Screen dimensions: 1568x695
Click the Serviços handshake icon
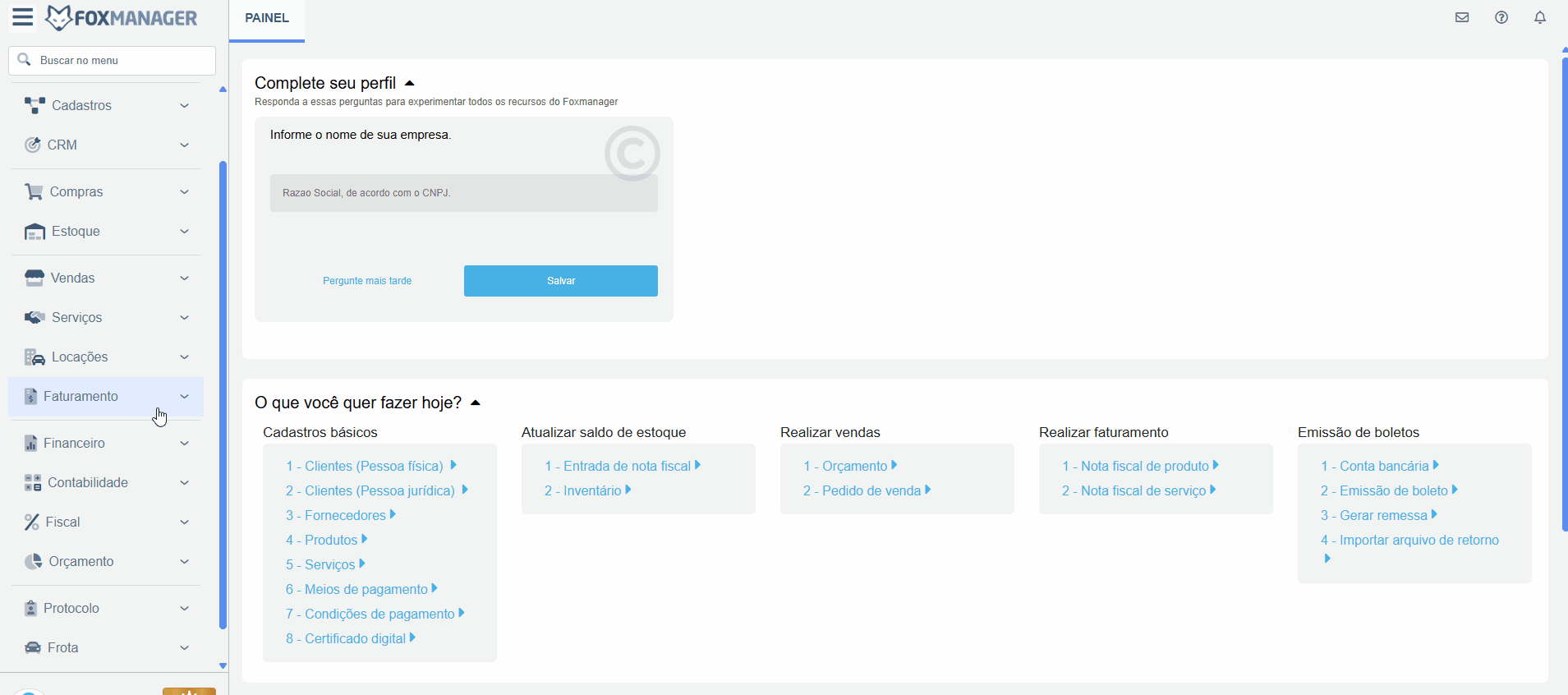pos(34,317)
